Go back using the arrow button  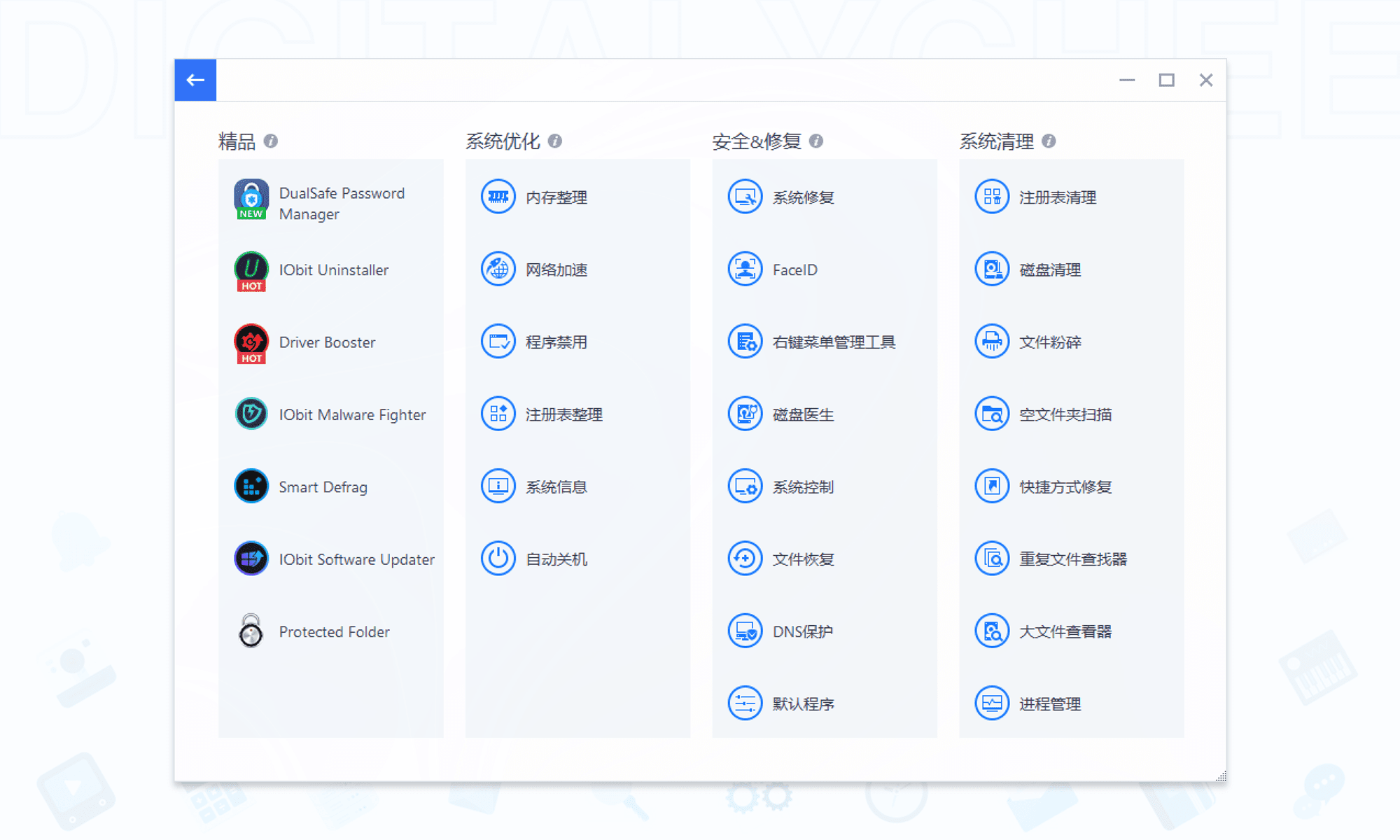[195, 80]
